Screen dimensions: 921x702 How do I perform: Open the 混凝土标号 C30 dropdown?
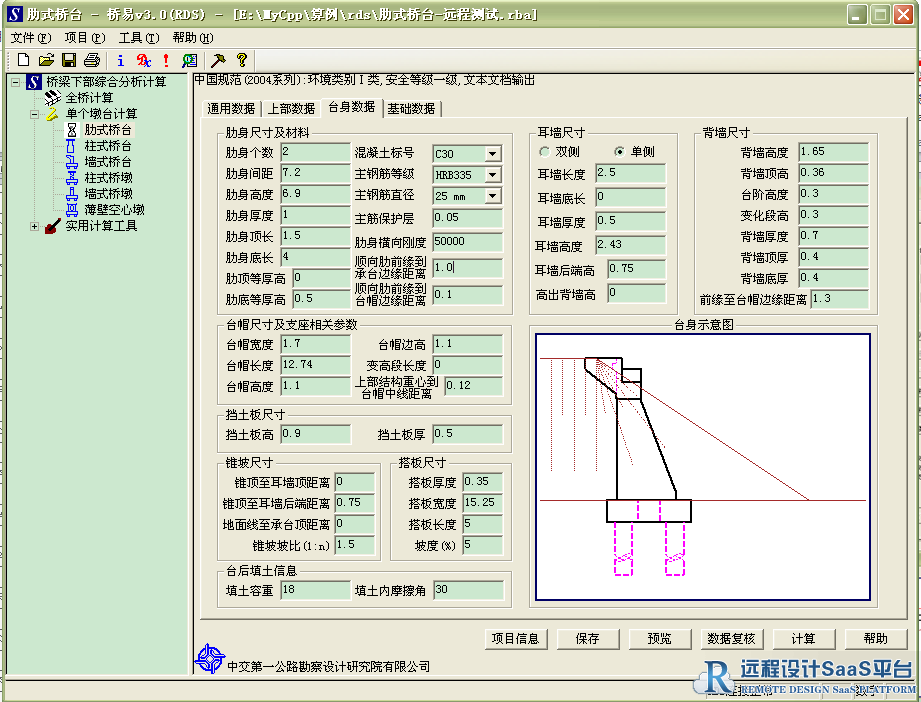(x=492, y=154)
